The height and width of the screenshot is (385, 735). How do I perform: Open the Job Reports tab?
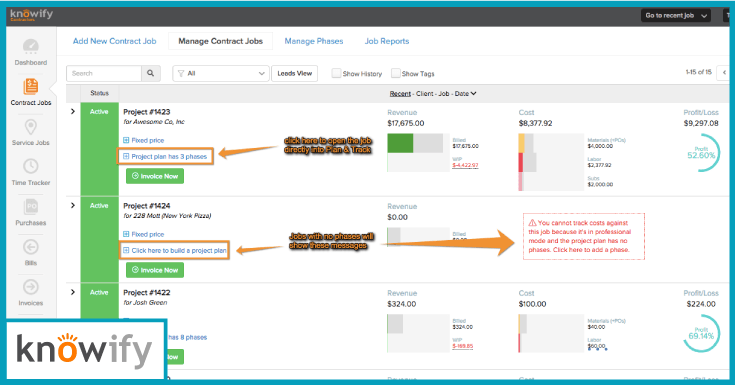tap(387, 41)
